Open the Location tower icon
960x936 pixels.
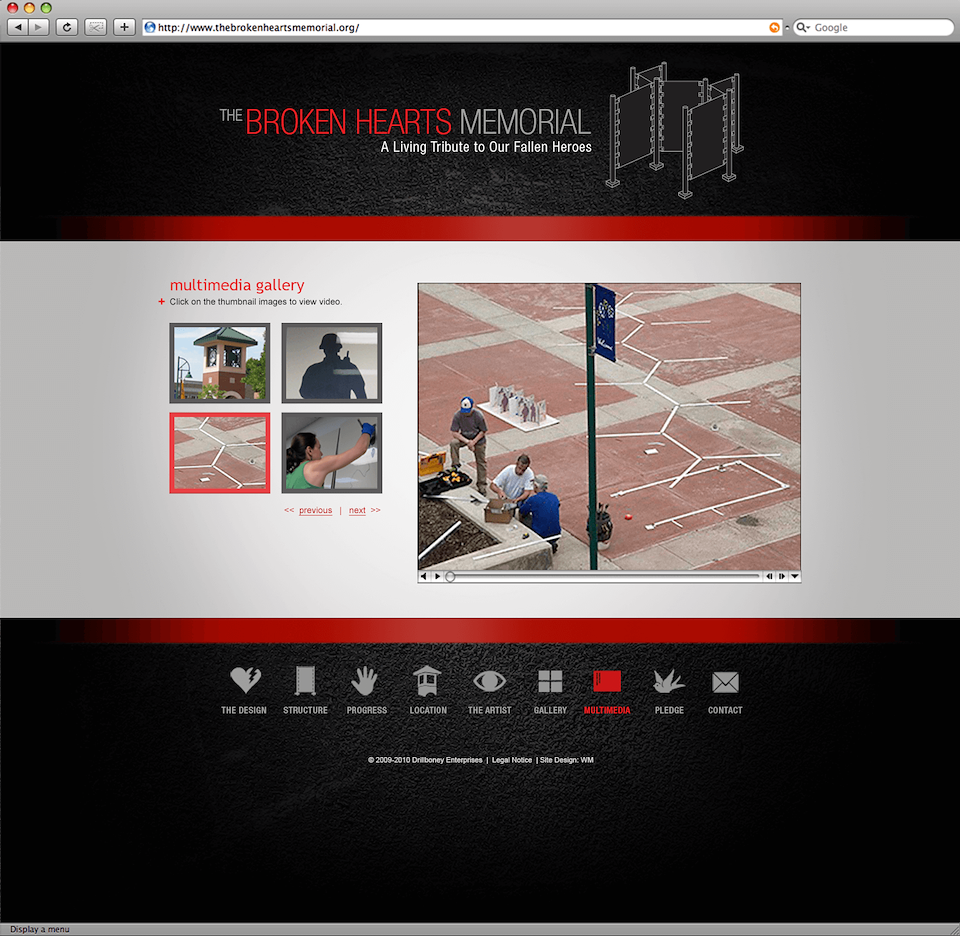(x=427, y=681)
